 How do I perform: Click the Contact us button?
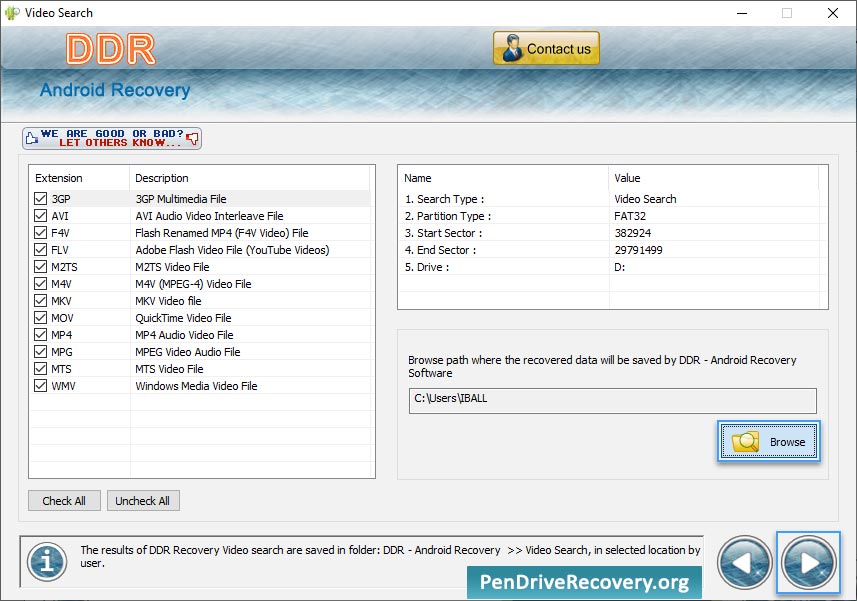pos(546,48)
